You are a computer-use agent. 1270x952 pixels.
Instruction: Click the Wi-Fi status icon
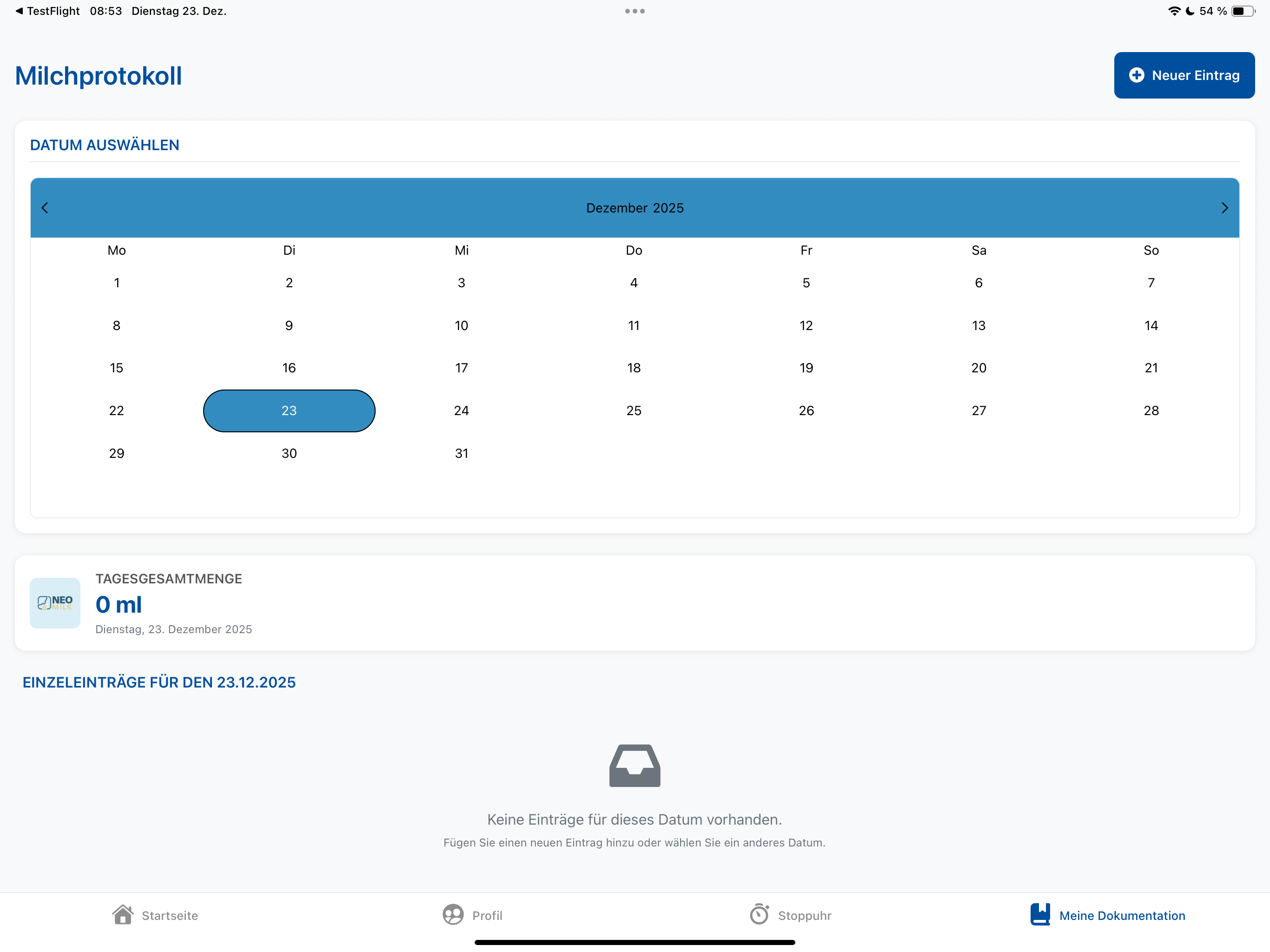(1174, 11)
